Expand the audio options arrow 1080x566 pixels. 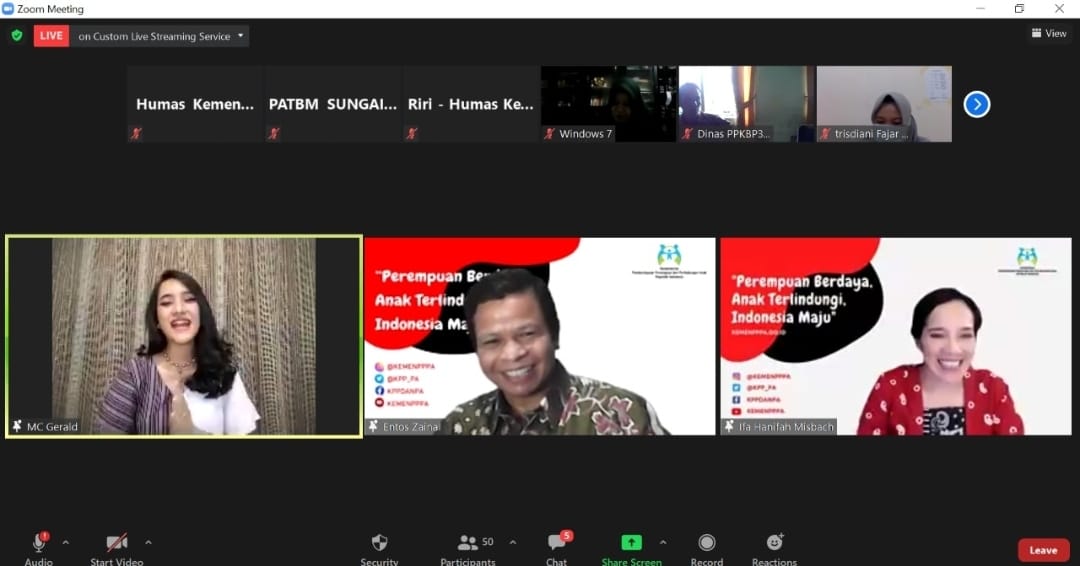(x=65, y=543)
